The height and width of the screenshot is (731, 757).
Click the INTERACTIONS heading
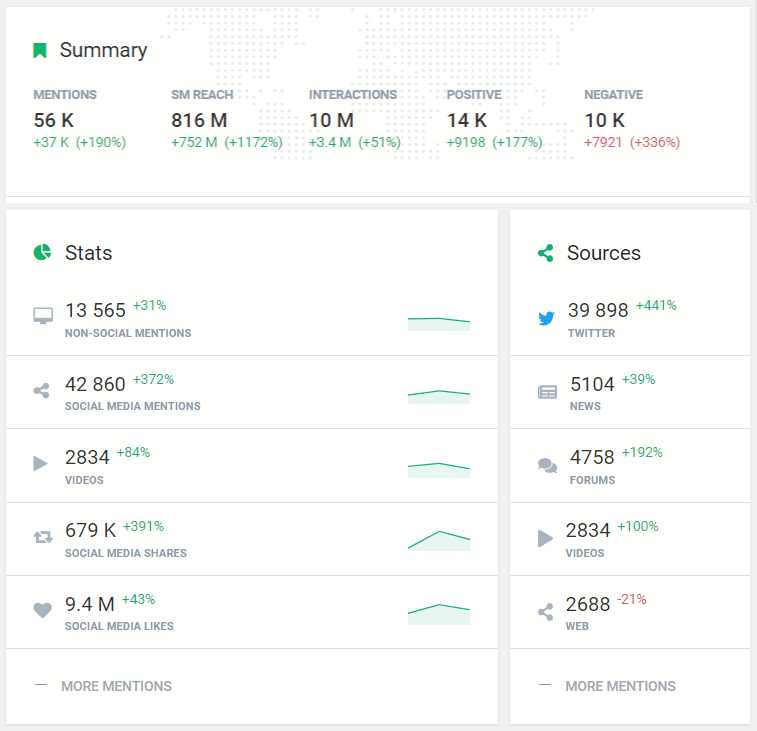click(353, 95)
